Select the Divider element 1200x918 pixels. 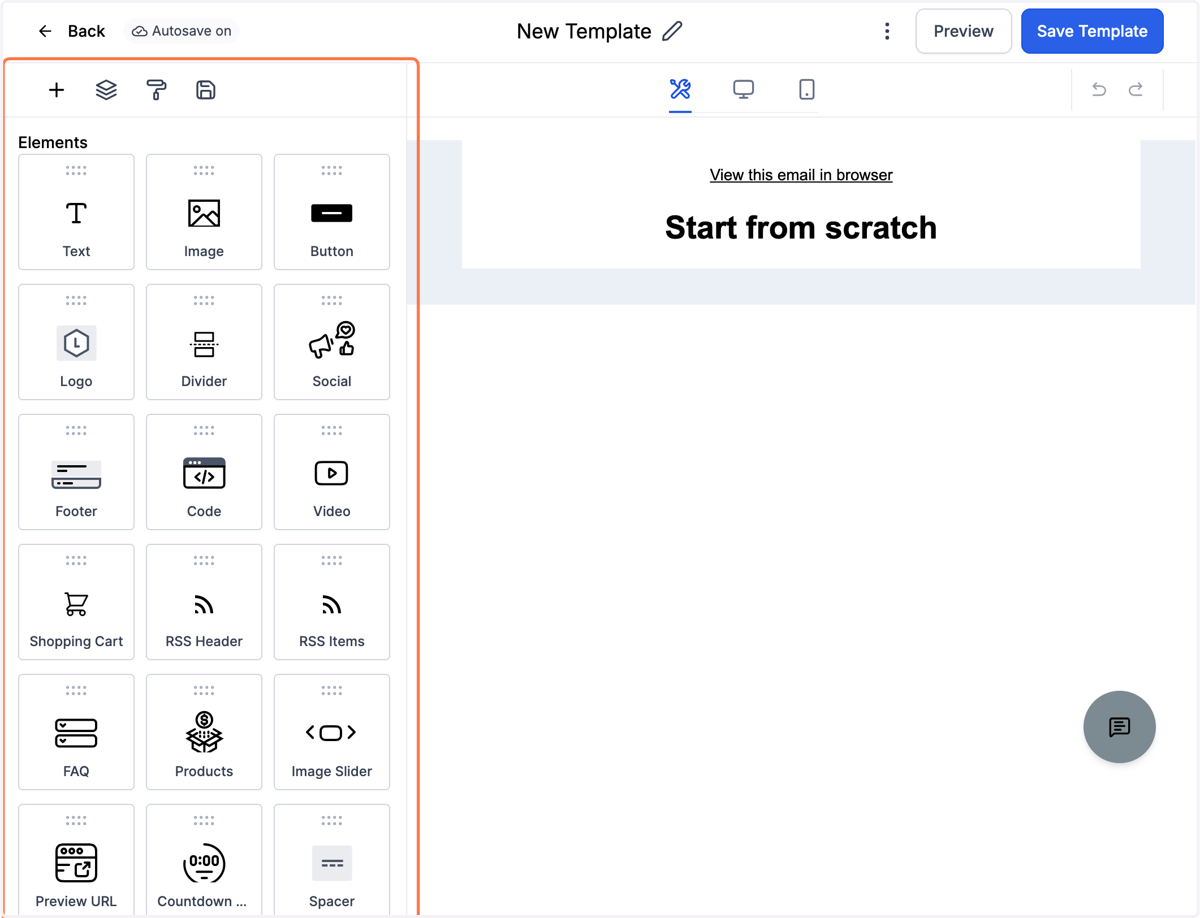click(204, 342)
